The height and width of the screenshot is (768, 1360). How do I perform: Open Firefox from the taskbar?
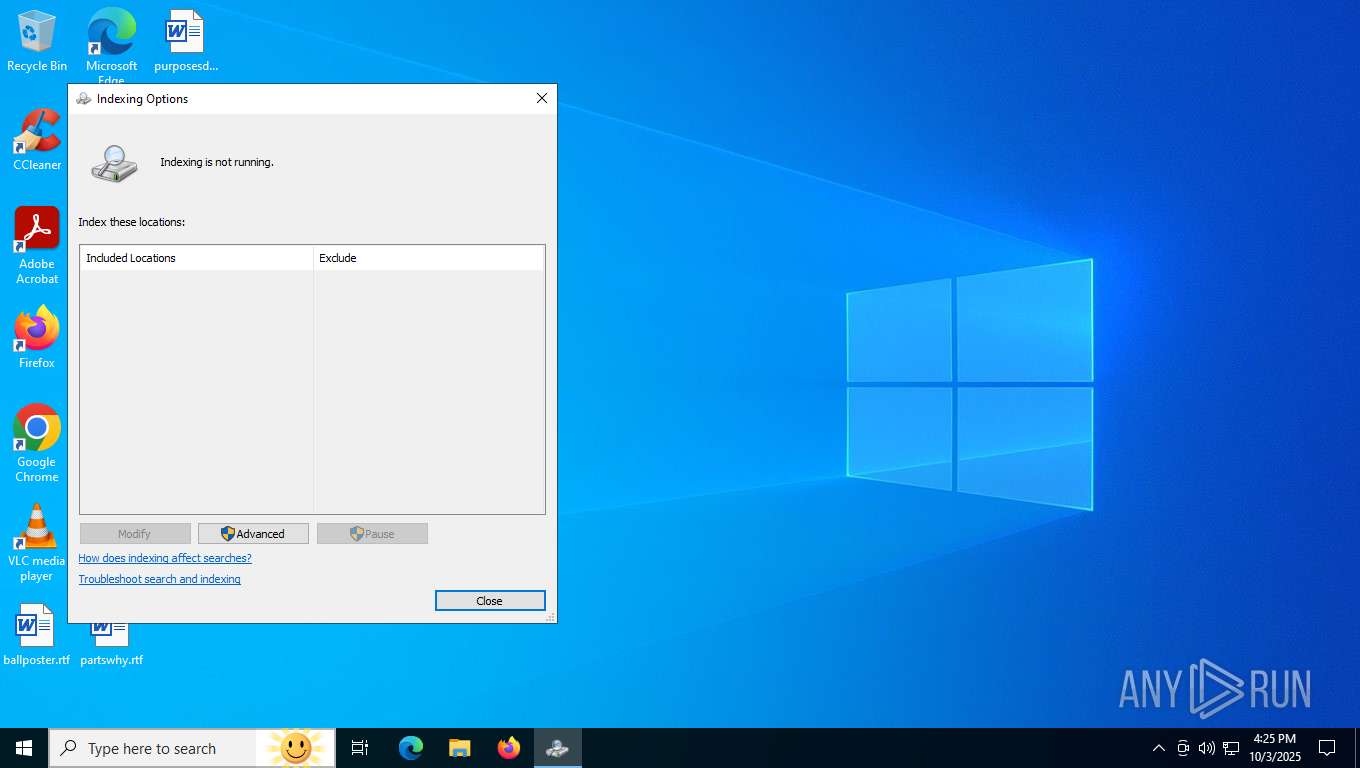click(508, 748)
